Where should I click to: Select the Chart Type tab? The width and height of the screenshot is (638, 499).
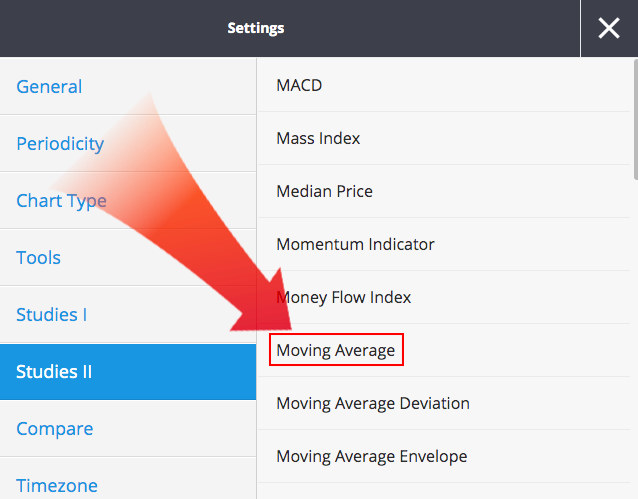click(61, 201)
